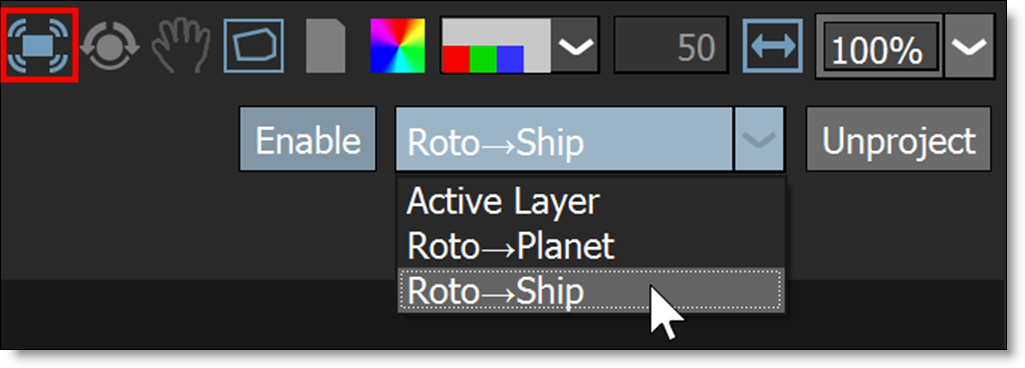Click the Roto→Ship combo box field

coord(564,139)
